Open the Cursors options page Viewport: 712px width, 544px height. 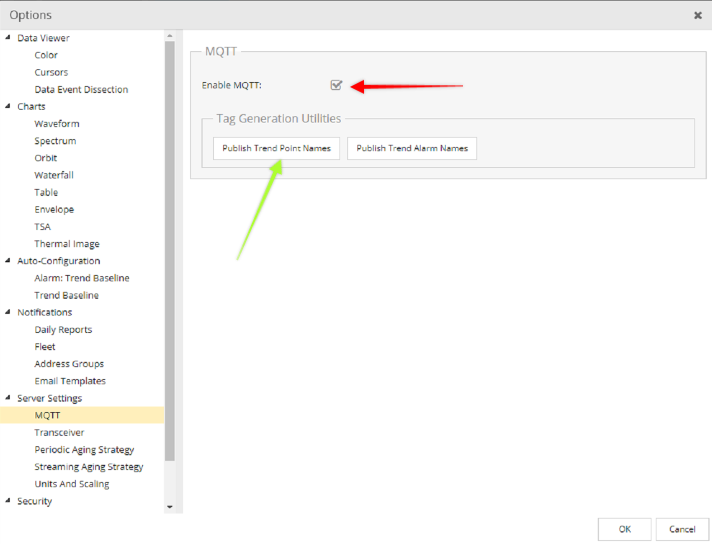click(x=51, y=72)
